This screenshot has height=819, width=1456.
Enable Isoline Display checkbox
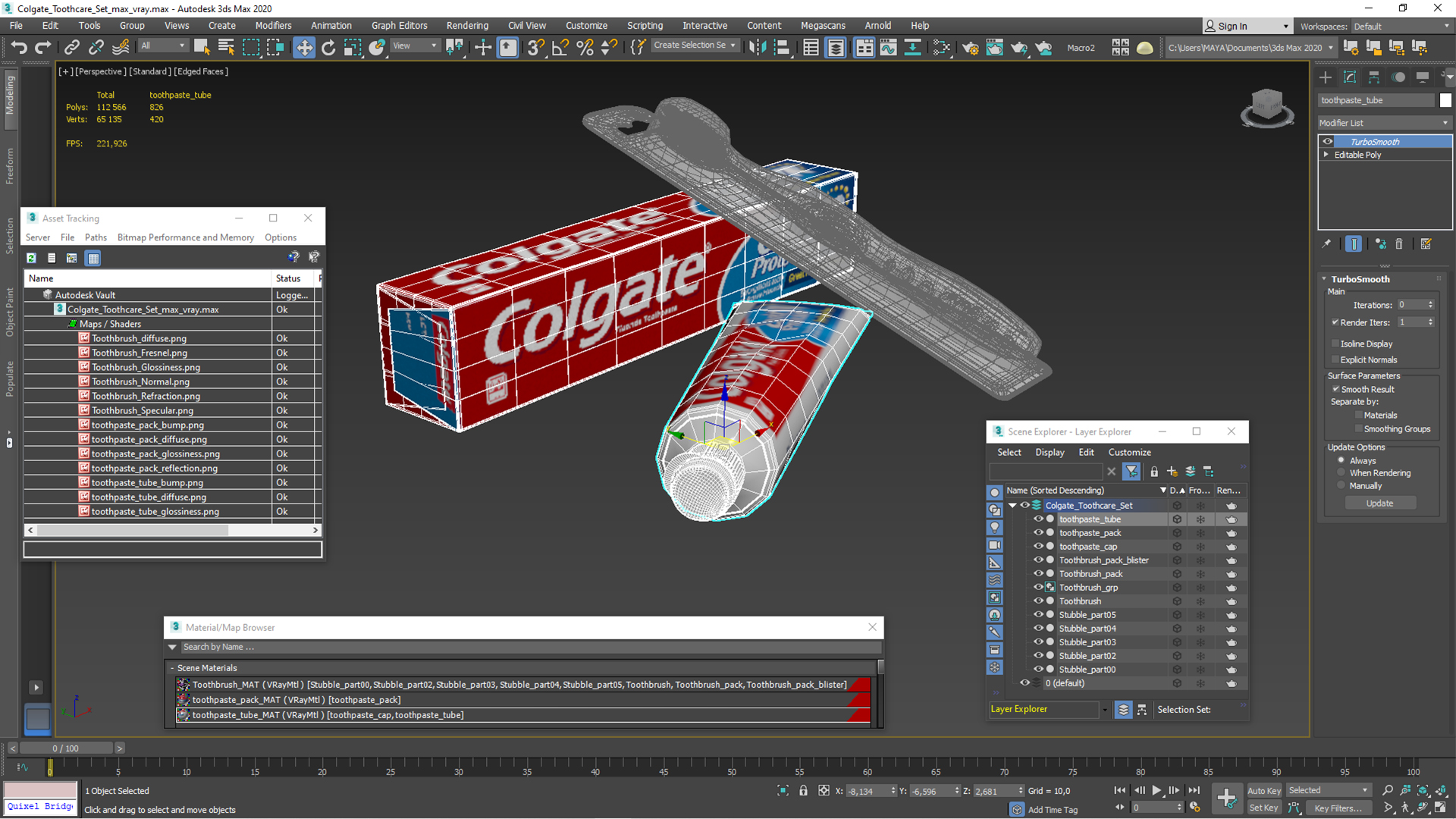click(x=1335, y=344)
